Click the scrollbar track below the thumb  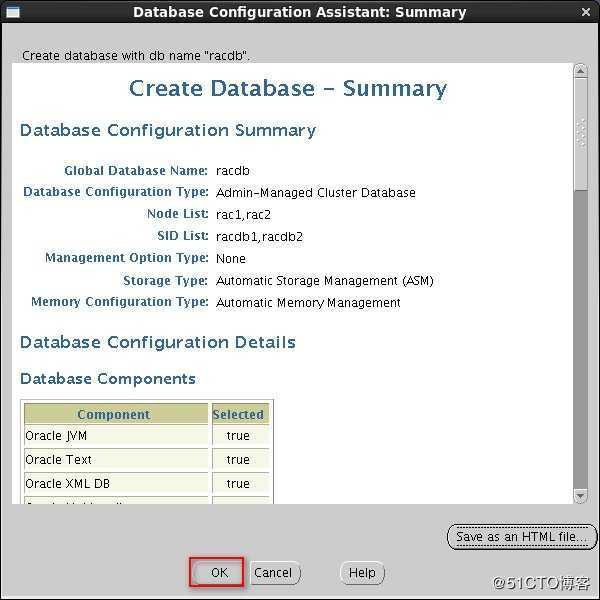pos(580,339)
